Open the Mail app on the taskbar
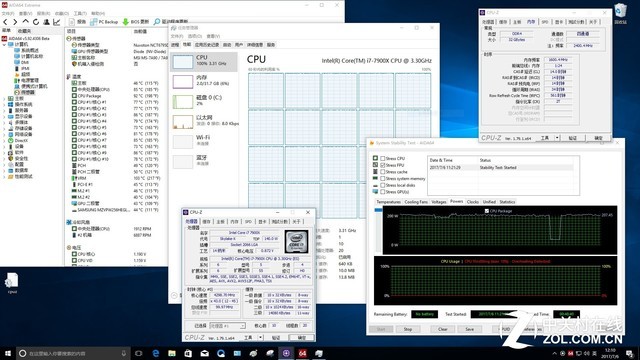This screenshot has height=360, width=640. pos(204,353)
